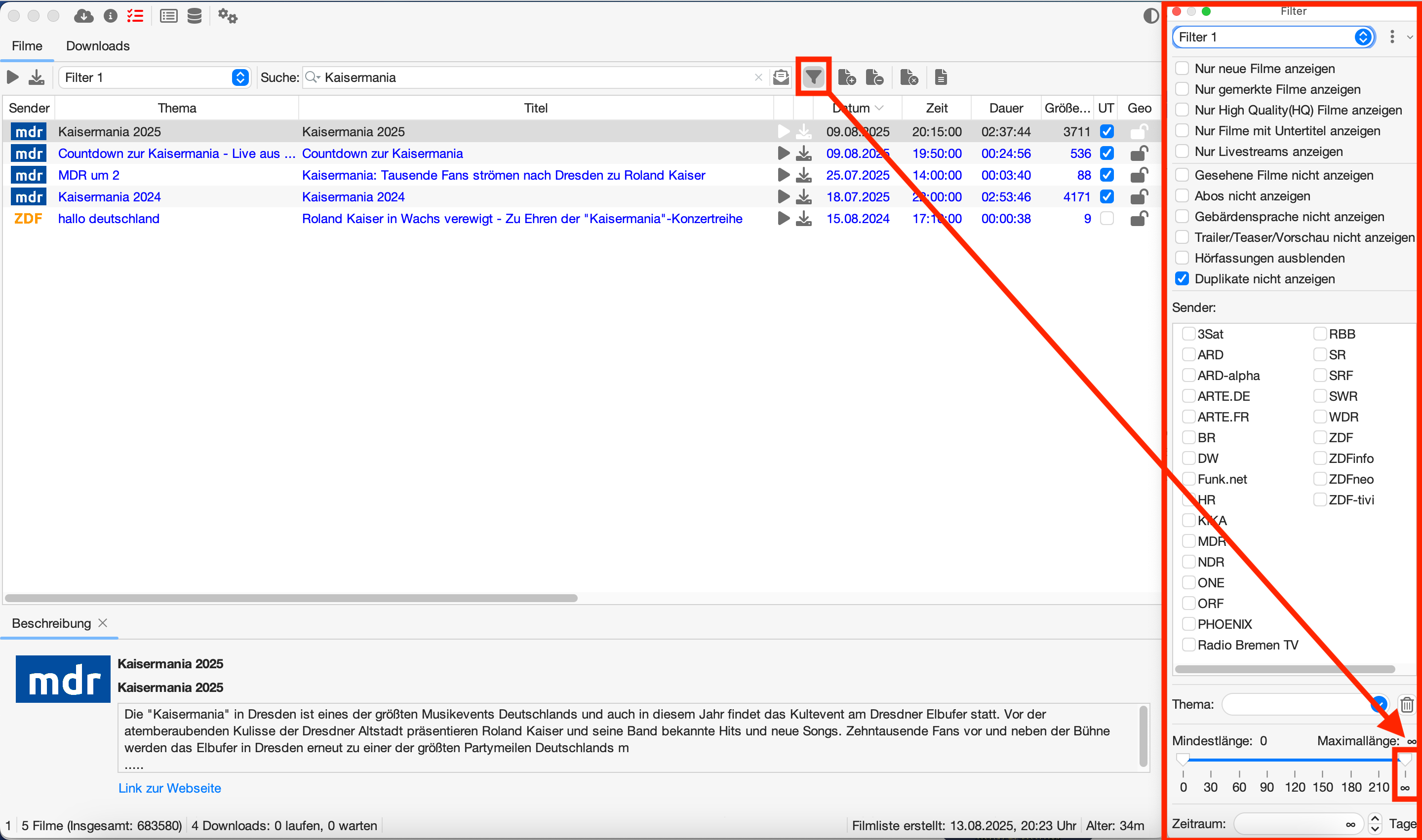Sort by the Sender column header
Screen dimensions: 1422x840
point(29,108)
